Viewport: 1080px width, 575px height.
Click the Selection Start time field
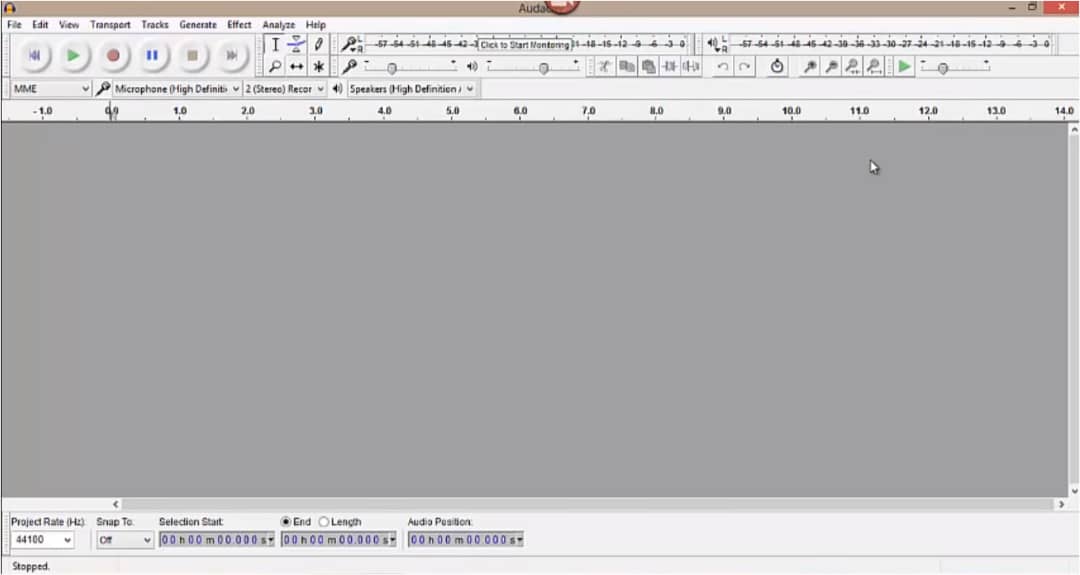216,540
